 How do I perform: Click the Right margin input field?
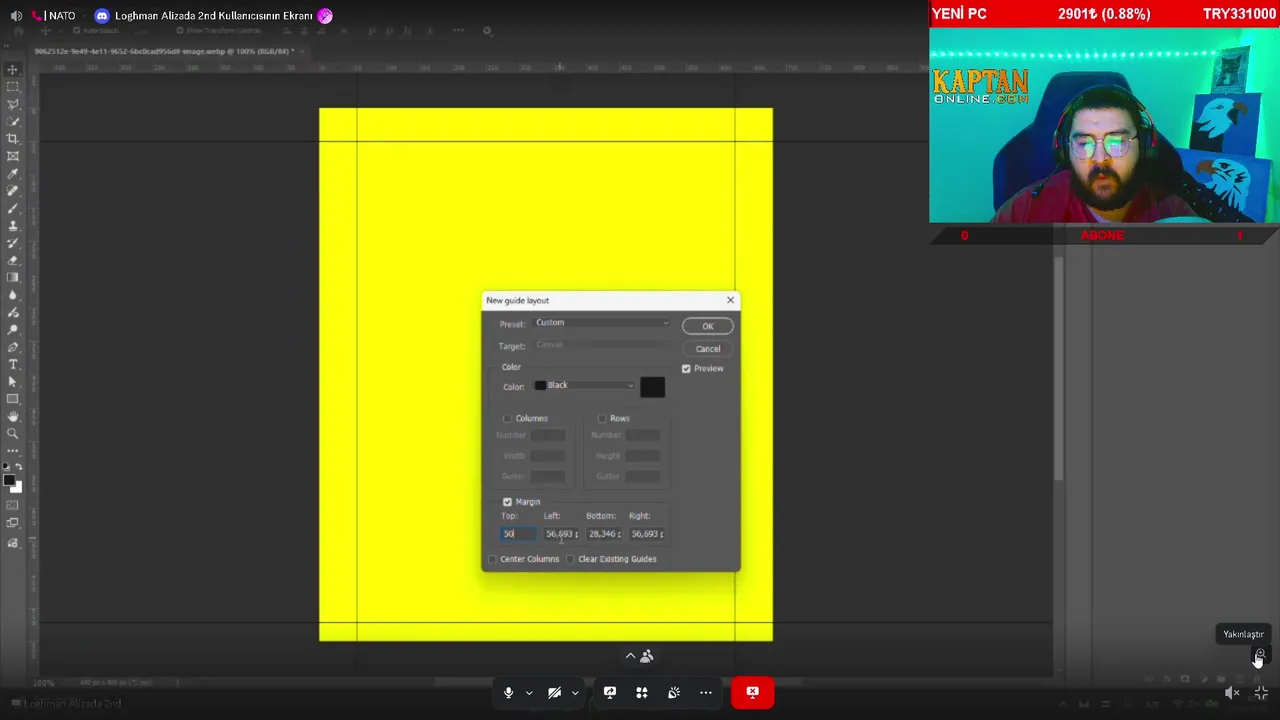click(x=648, y=534)
